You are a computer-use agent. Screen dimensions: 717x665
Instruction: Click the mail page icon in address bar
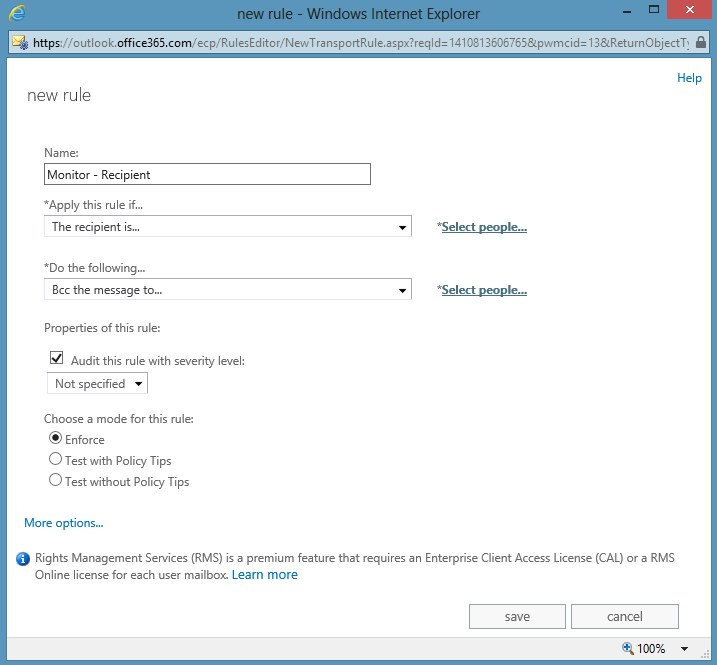20,43
